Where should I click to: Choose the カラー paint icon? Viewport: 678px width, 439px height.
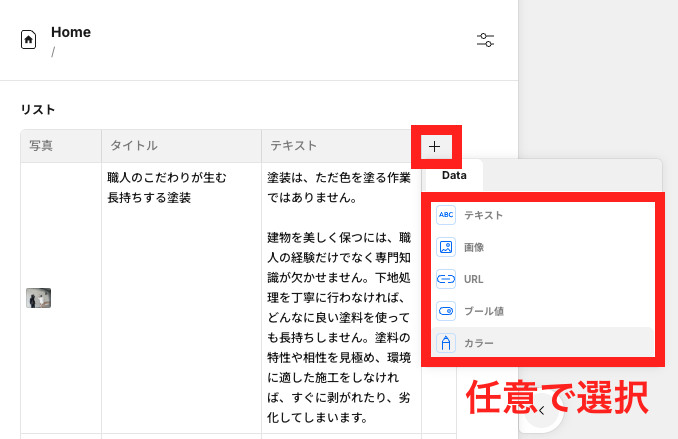click(446, 343)
